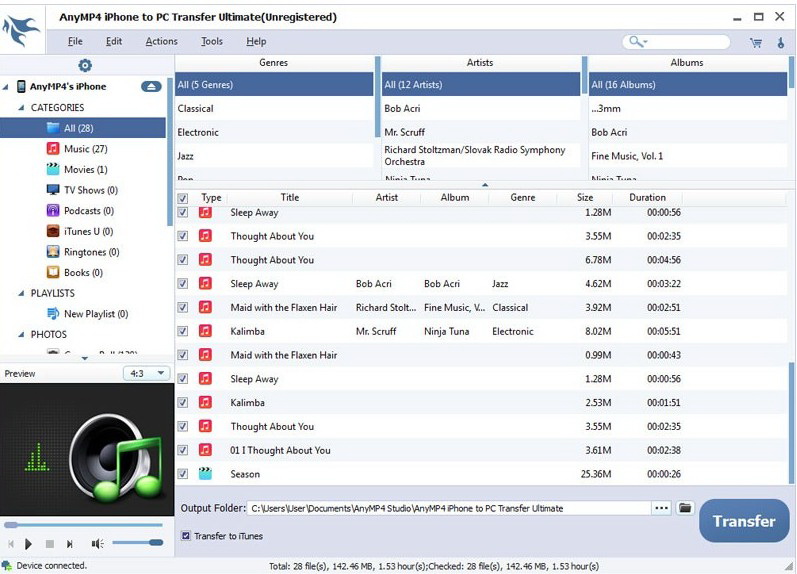Stop the preview playback
The height and width of the screenshot is (574, 797).
coord(50,544)
